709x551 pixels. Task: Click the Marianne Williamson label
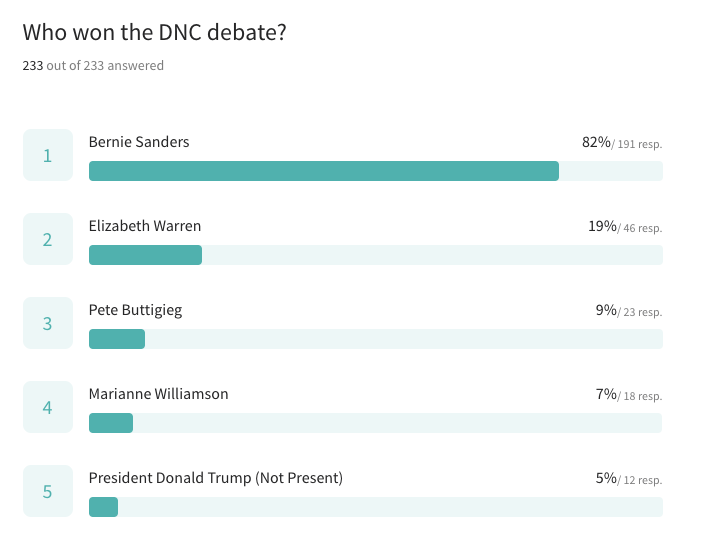[158, 394]
